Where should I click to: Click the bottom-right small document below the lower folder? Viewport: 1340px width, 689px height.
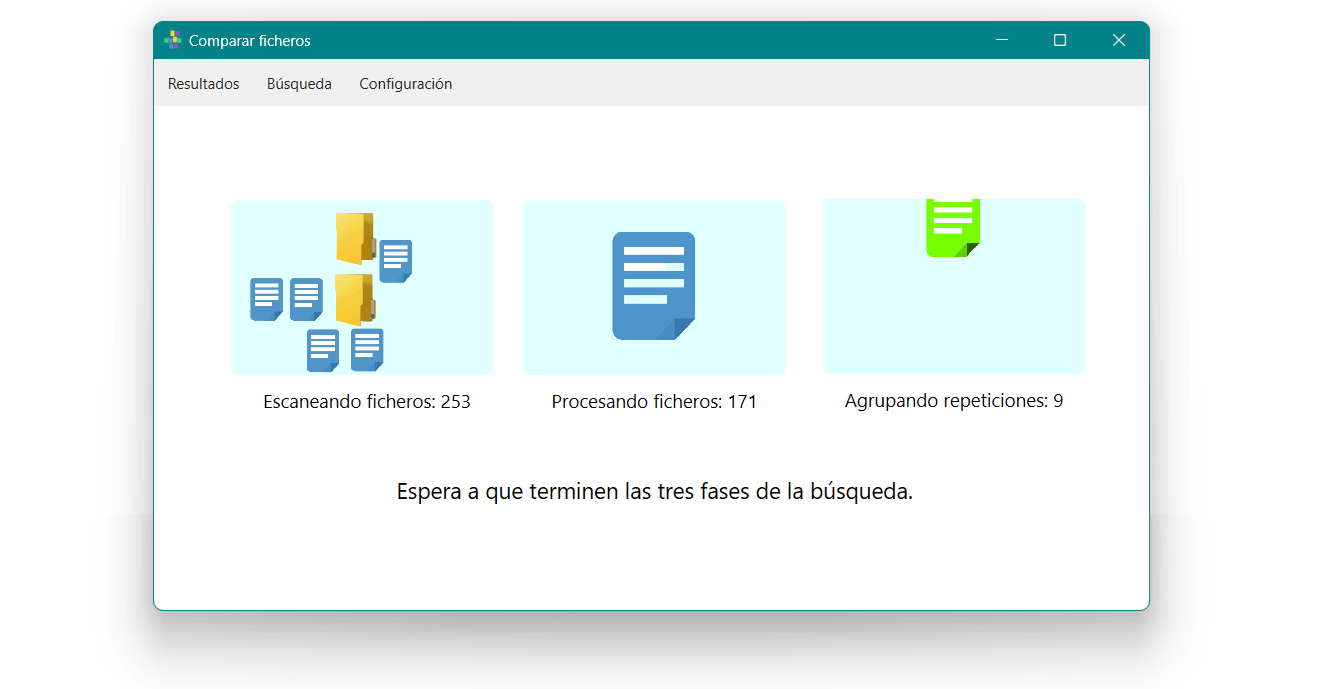(x=367, y=350)
